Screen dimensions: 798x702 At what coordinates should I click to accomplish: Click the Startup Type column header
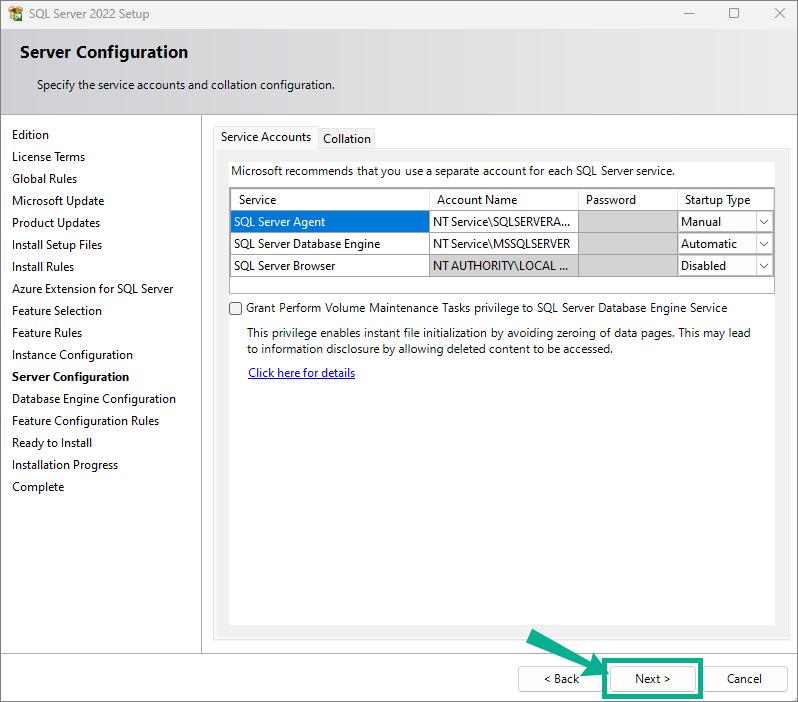click(x=725, y=200)
